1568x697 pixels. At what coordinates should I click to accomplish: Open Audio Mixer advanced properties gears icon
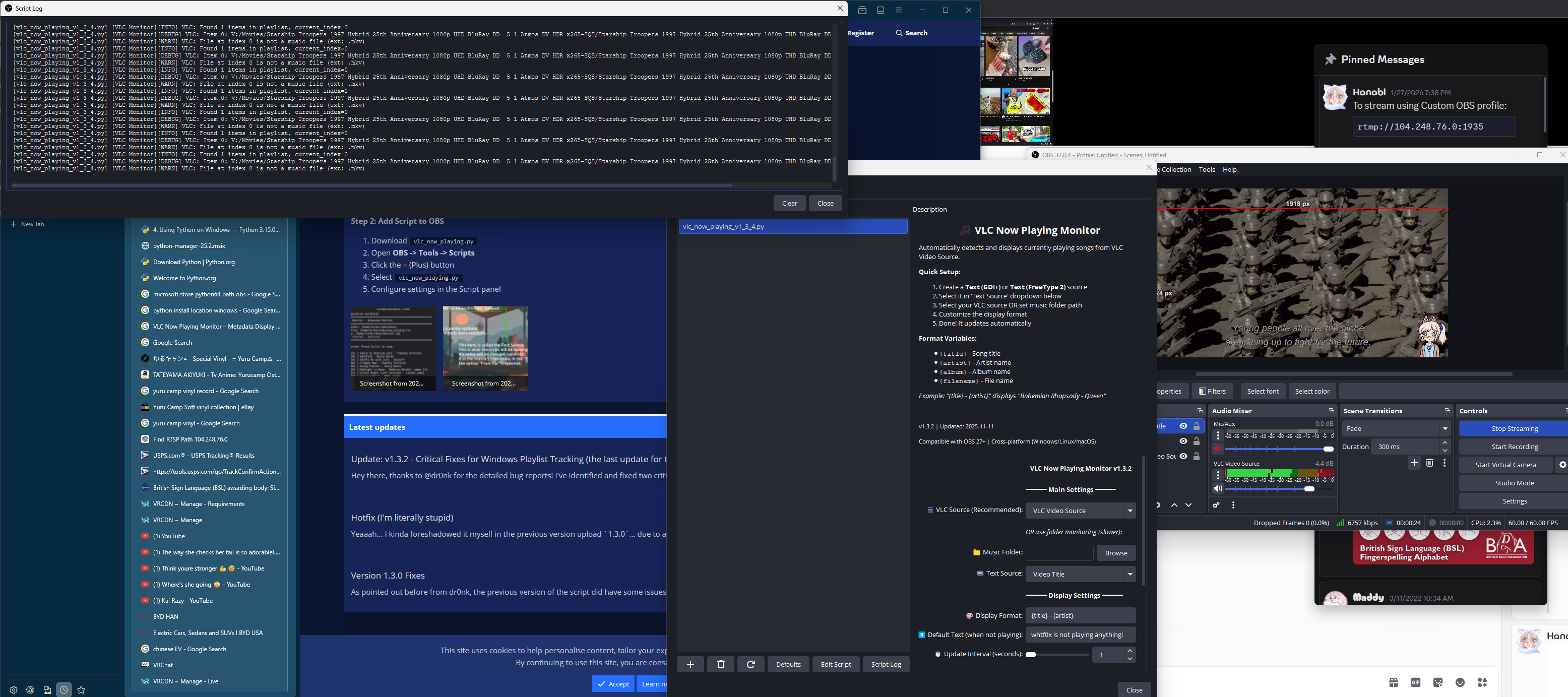pyautogui.click(x=1216, y=505)
